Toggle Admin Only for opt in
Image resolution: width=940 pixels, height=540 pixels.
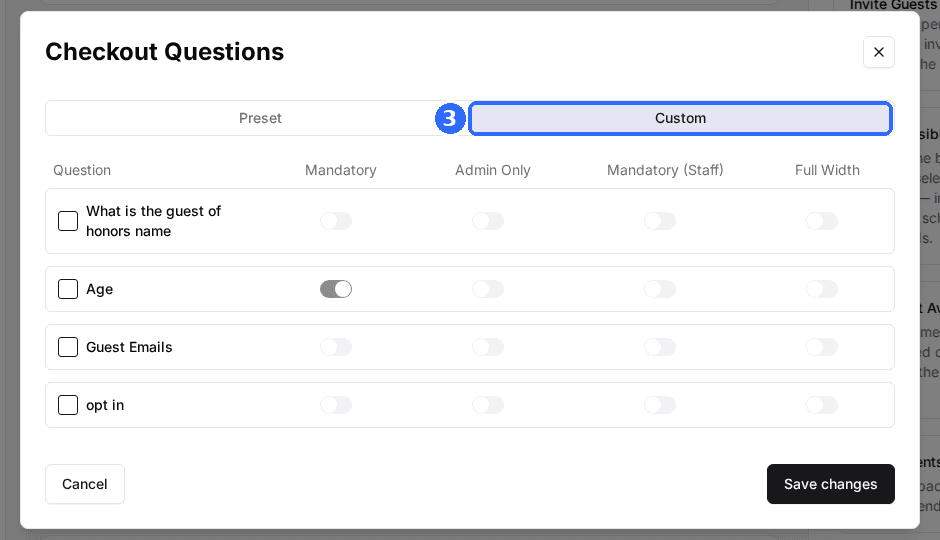tap(488, 405)
